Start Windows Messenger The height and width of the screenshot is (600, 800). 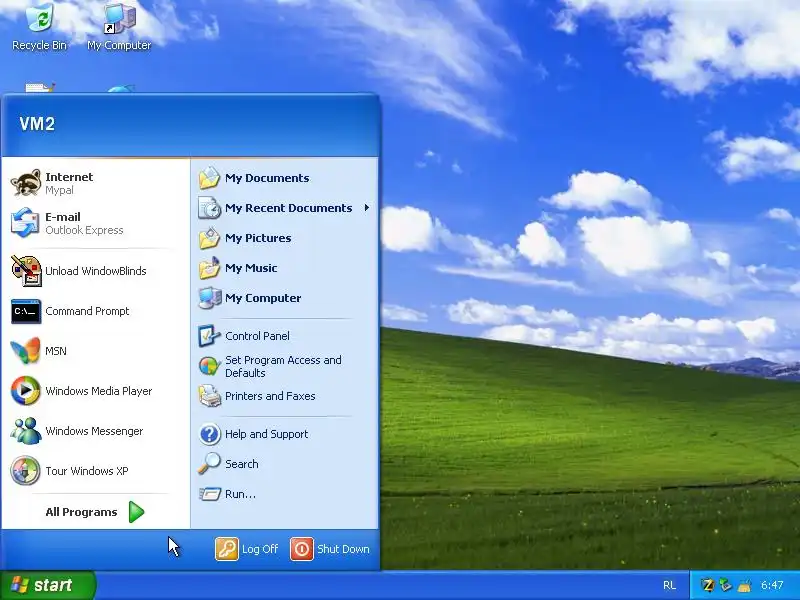pos(95,431)
